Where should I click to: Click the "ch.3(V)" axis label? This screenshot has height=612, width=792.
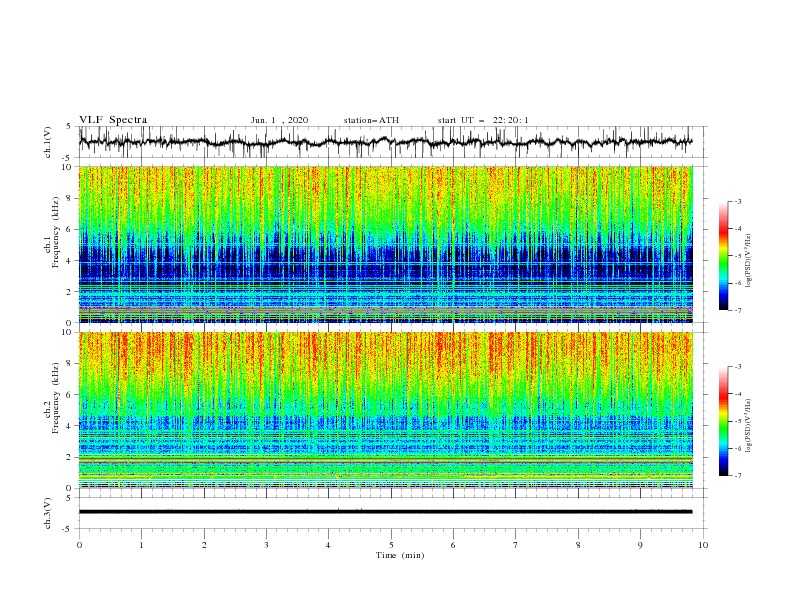(48, 513)
